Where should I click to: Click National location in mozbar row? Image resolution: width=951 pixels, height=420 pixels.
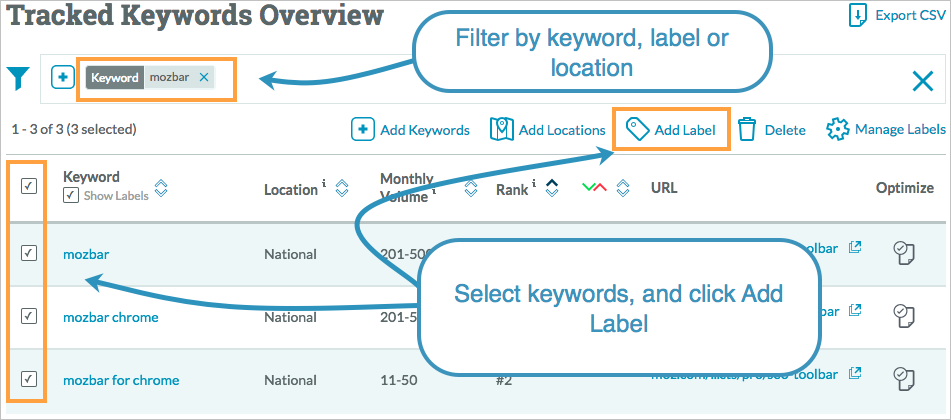(x=291, y=254)
